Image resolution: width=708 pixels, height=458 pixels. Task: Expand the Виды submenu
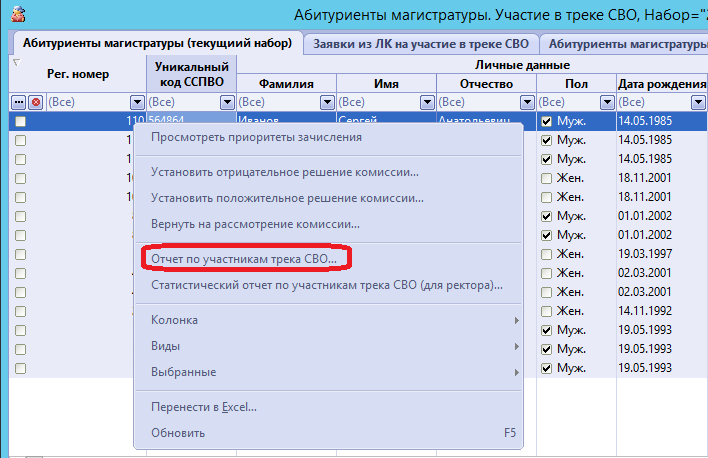tap(328, 346)
